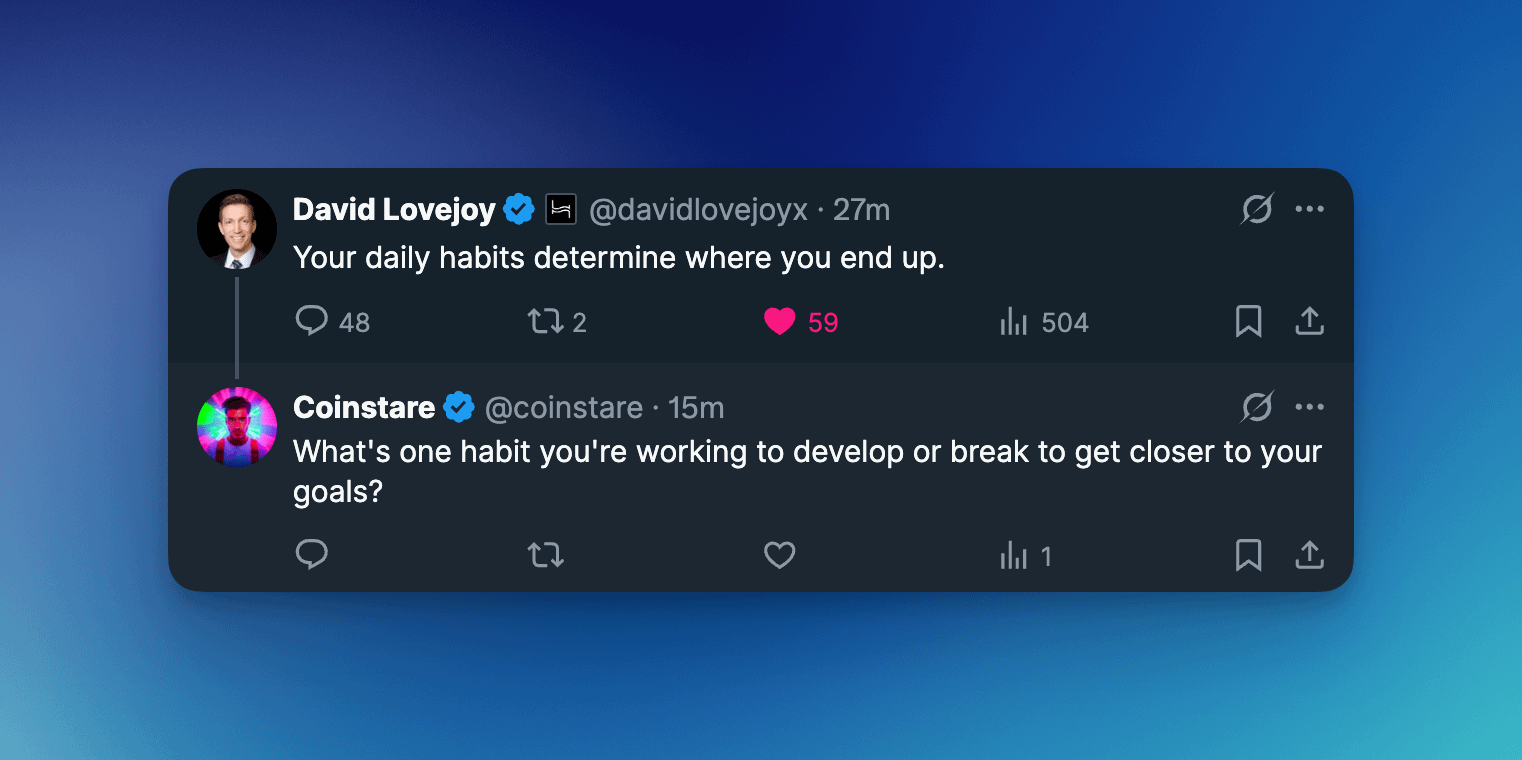Unlike David Lovejoy's liked tweet

pos(779,321)
